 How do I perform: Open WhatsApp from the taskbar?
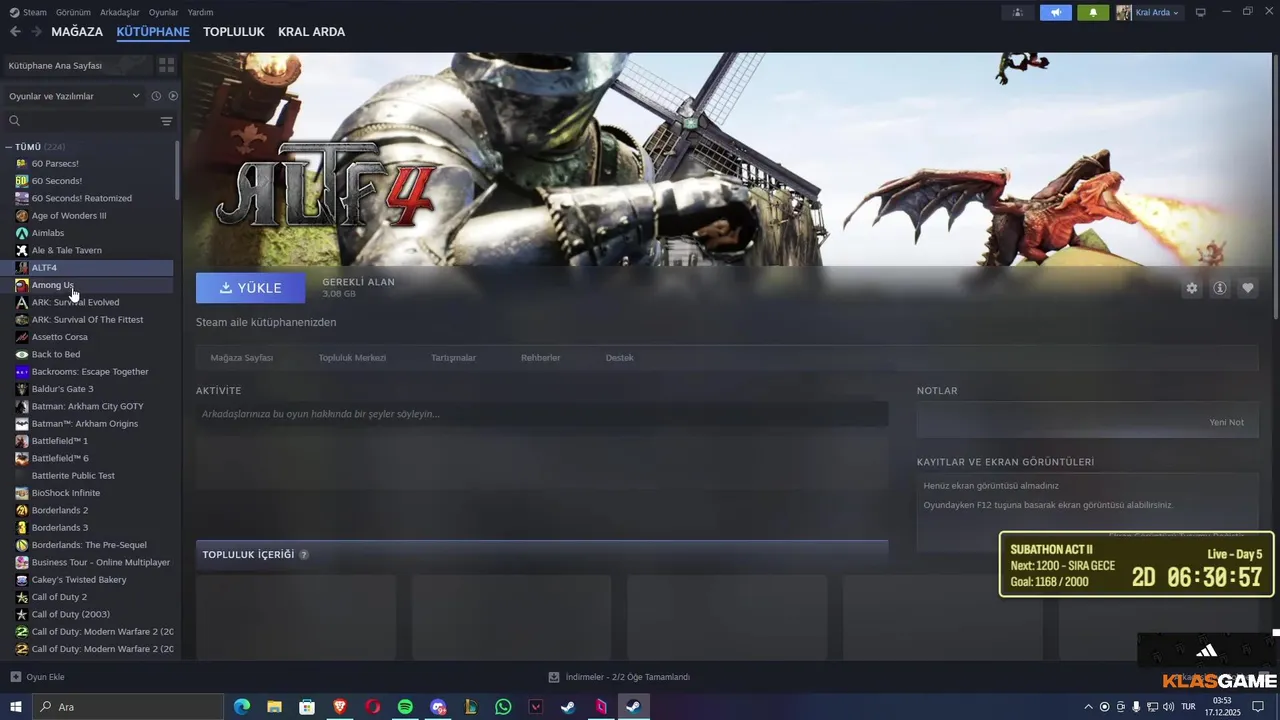503,707
